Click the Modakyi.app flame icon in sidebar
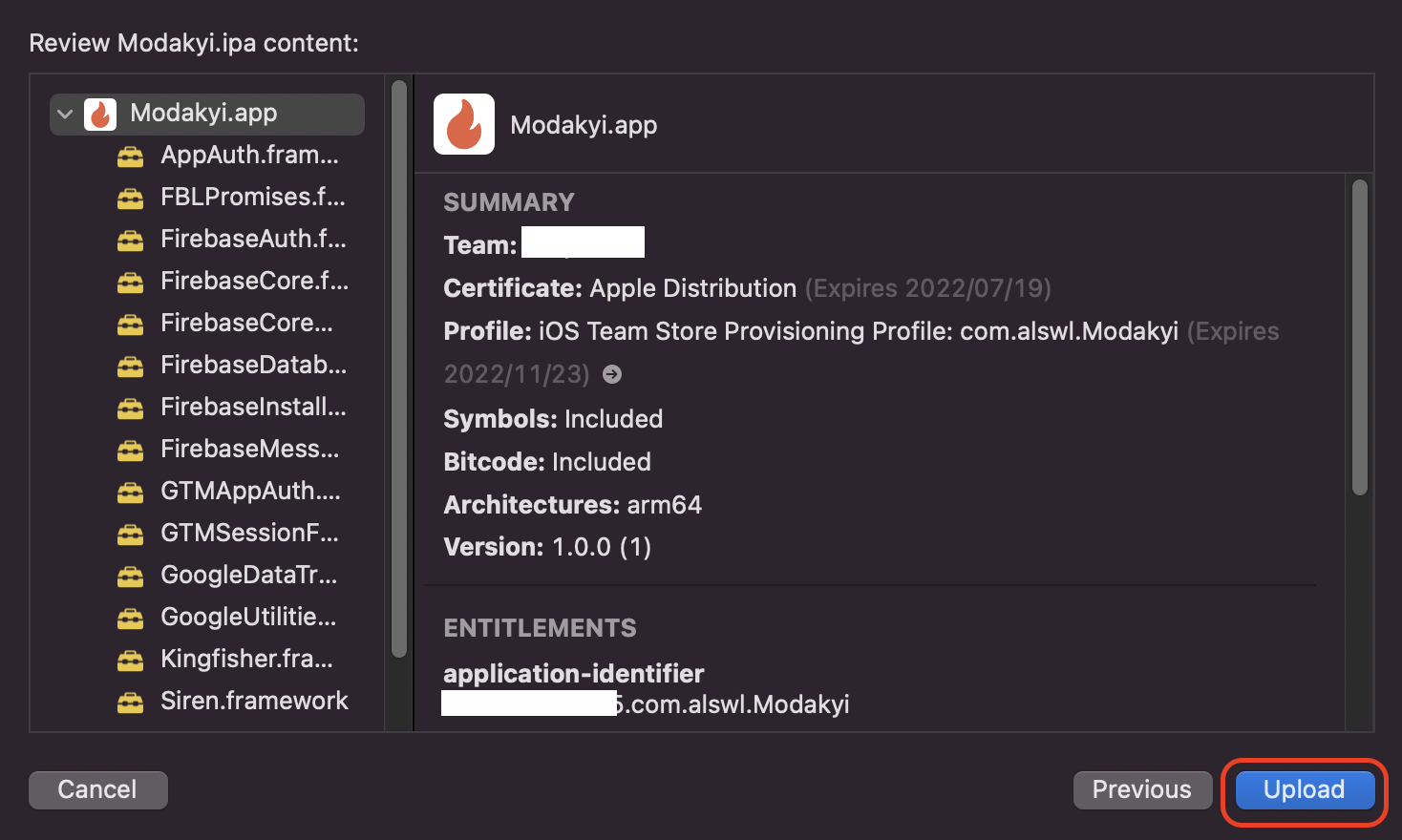 [100, 114]
